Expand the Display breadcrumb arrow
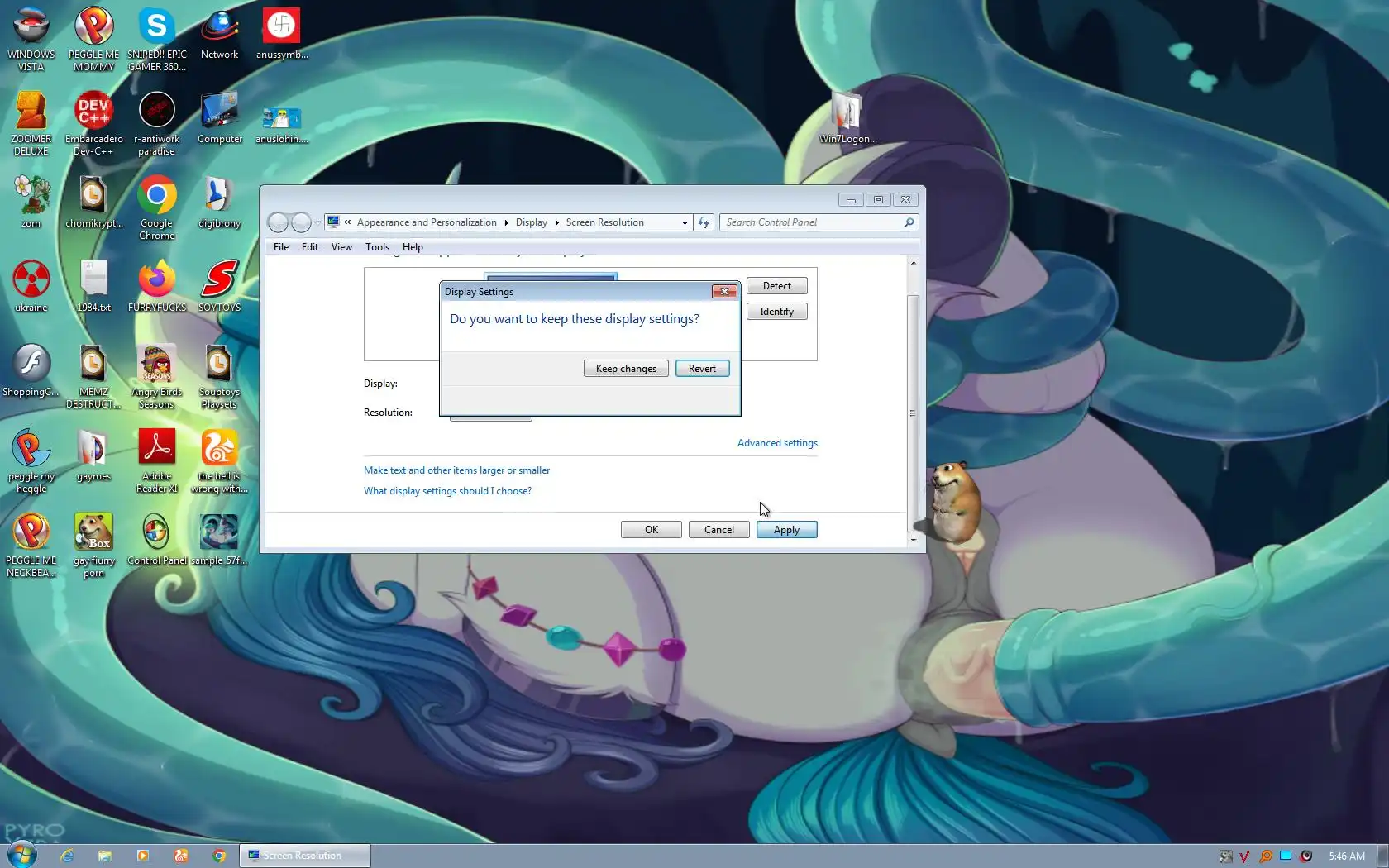This screenshot has width=1389, height=868. [x=556, y=222]
